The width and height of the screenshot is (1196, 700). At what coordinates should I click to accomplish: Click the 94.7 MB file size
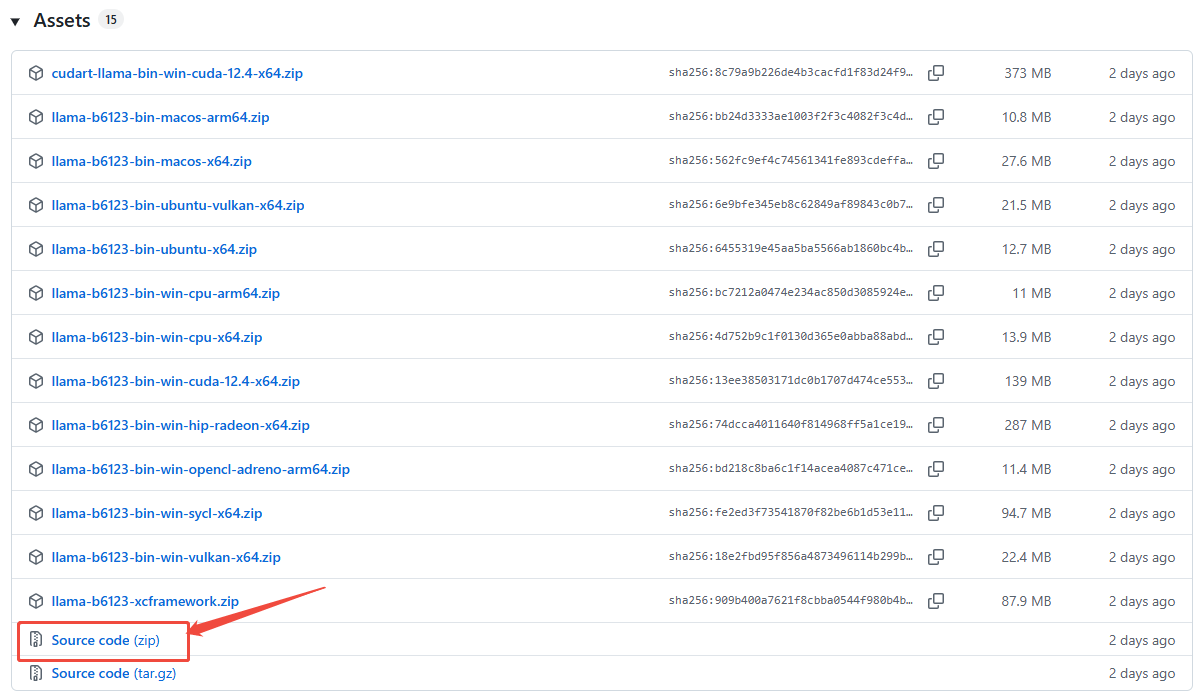click(x=1026, y=513)
